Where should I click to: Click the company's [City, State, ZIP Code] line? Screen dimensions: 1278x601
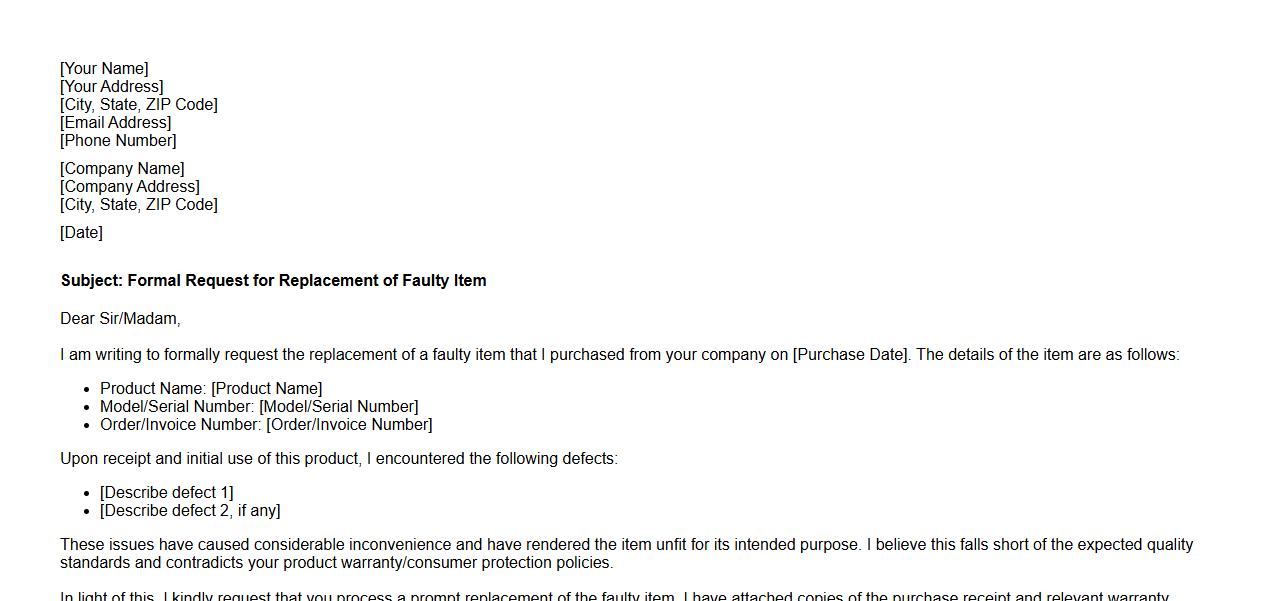(x=138, y=205)
